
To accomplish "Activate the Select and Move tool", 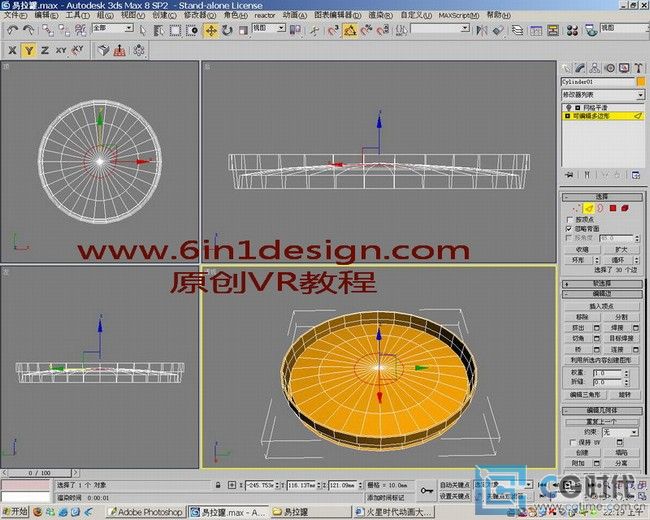I will tap(211, 30).
